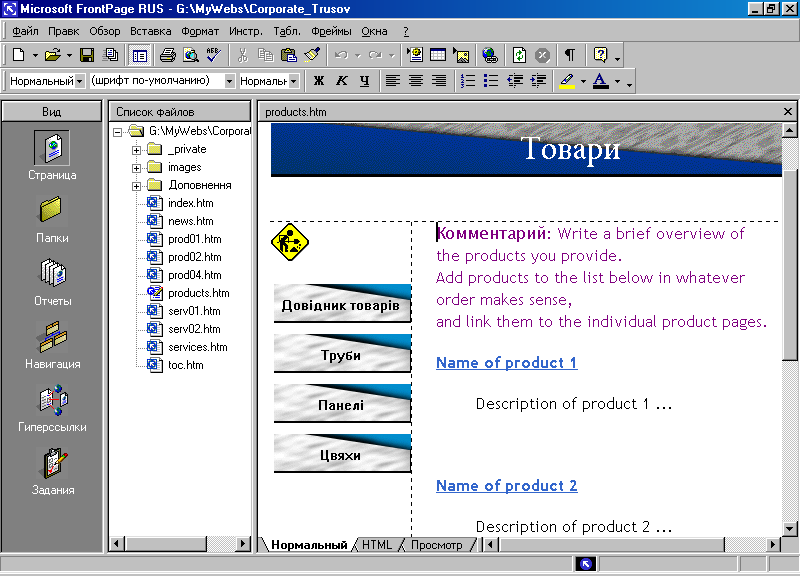Click the Redo arrow icon
Image resolution: width=800 pixels, height=576 pixels.
pyautogui.click(x=376, y=55)
